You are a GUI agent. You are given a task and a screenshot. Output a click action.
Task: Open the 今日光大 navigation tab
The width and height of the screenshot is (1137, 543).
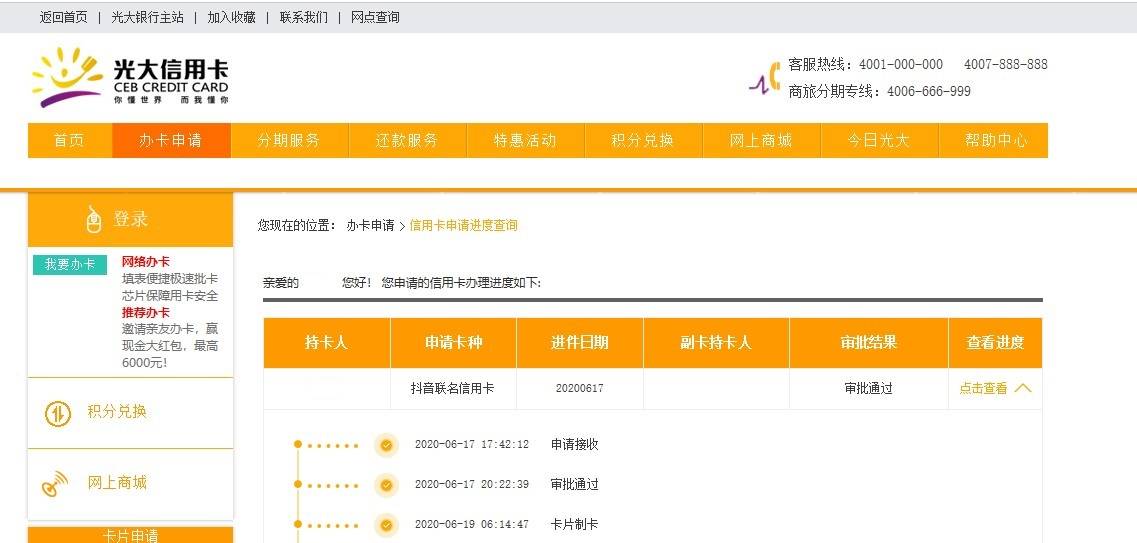[879, 140]
